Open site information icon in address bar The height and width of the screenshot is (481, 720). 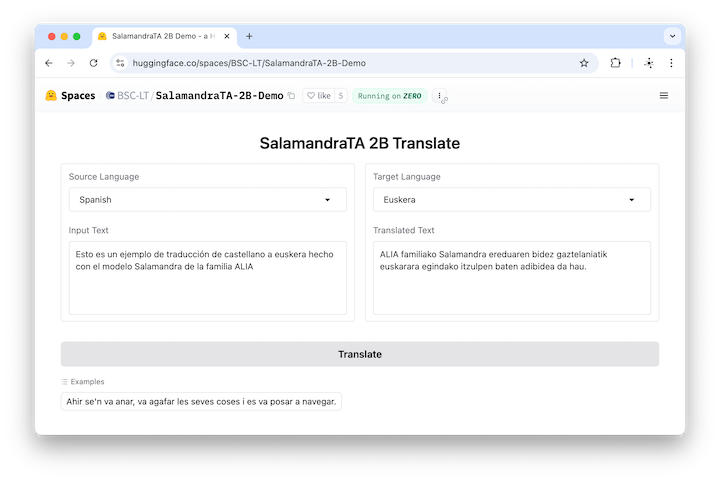coord(120,63)
